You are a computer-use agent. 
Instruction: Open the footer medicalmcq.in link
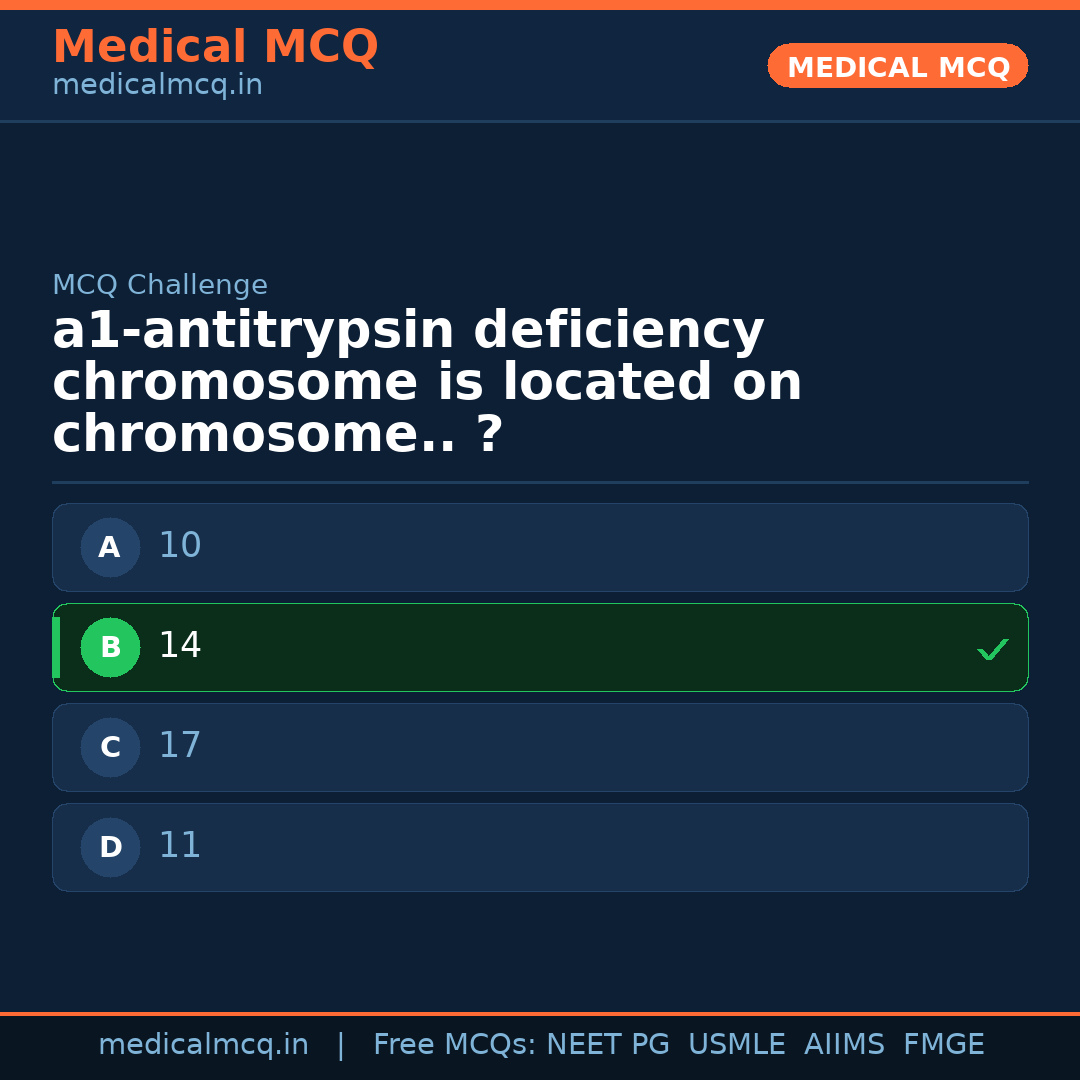click(204, 1045)
